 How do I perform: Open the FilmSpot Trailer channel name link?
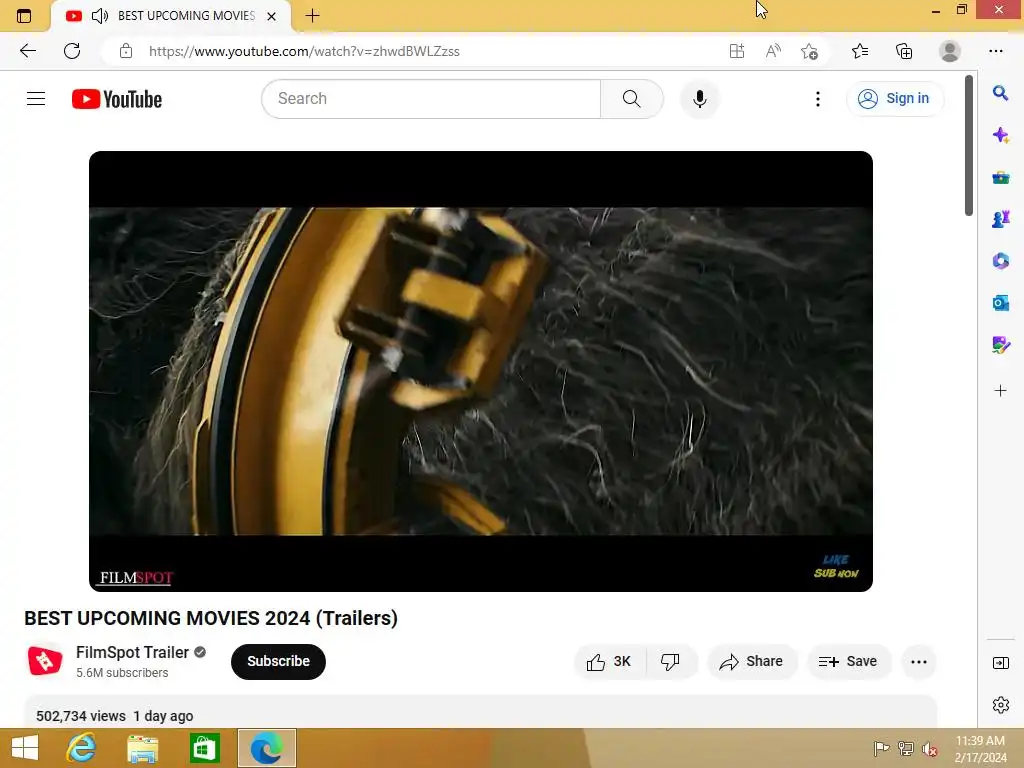pos(132,652)
